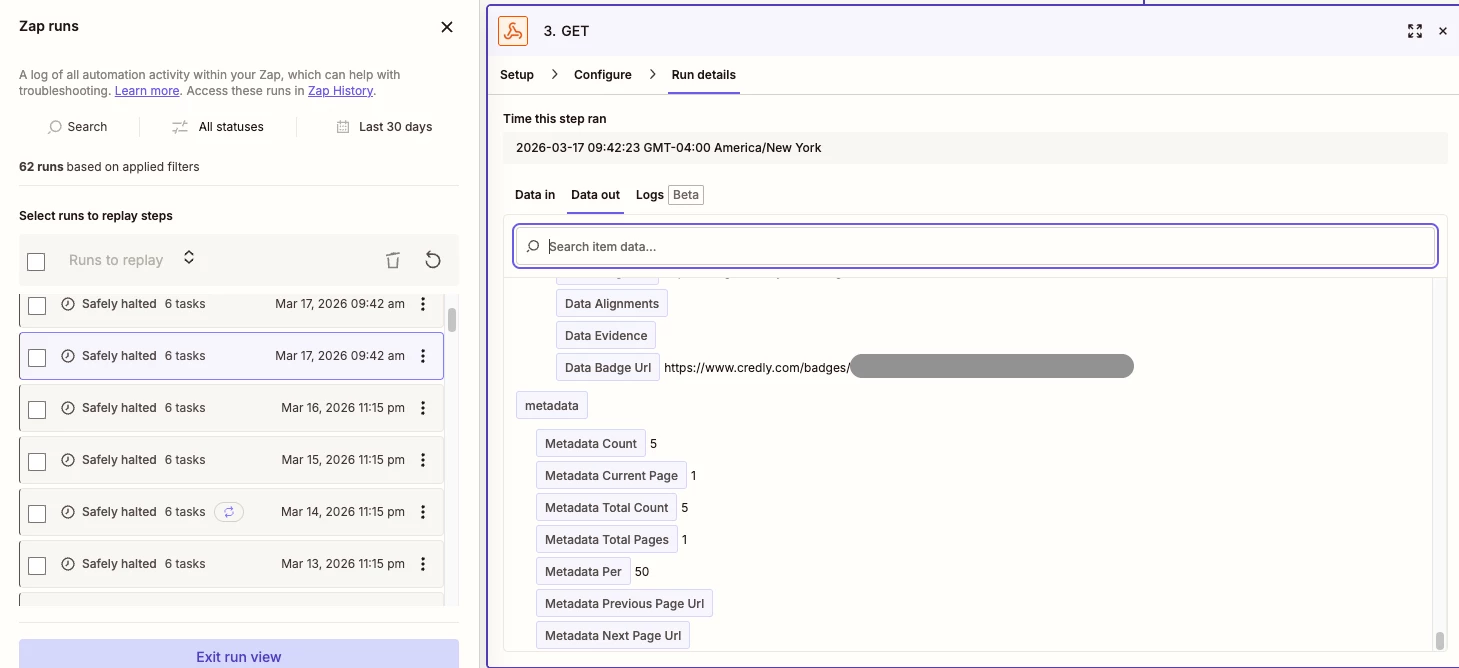Select the Mar 15, 2026 11:15 pm timestamp
The image size is (1459, 668).
click(343, 460)
